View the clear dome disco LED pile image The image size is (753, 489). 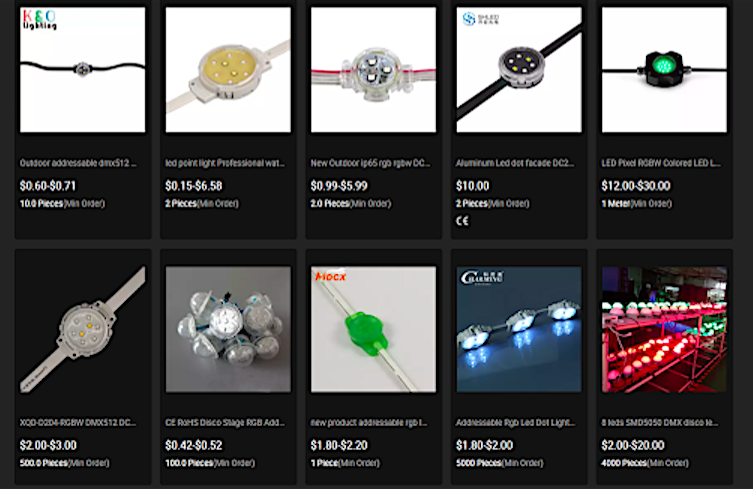point(228,330)
